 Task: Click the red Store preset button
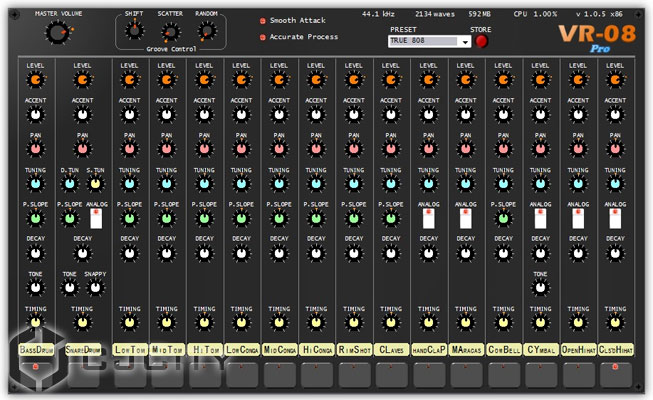point(482,42)
